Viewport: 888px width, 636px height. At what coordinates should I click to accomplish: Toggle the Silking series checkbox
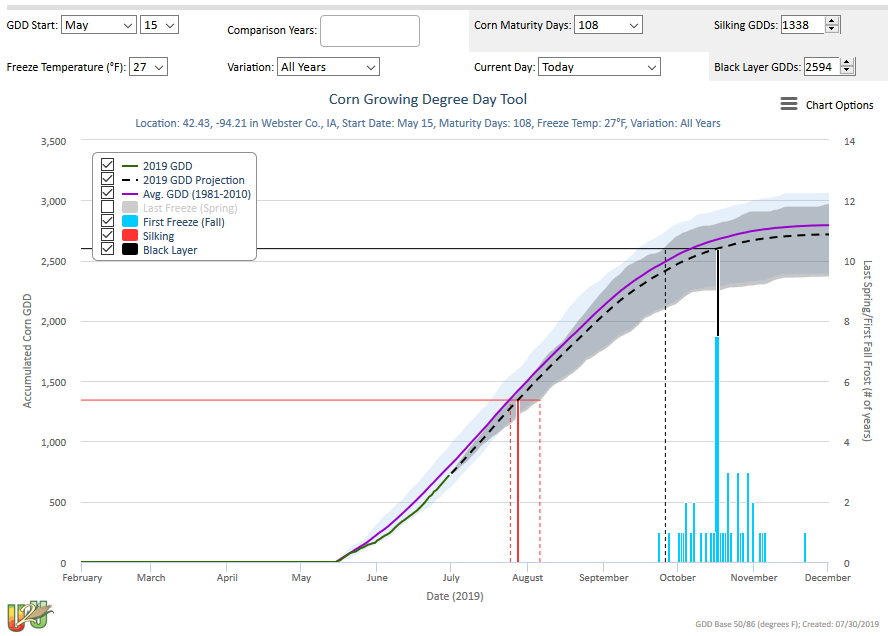click(x=108, y=236)
